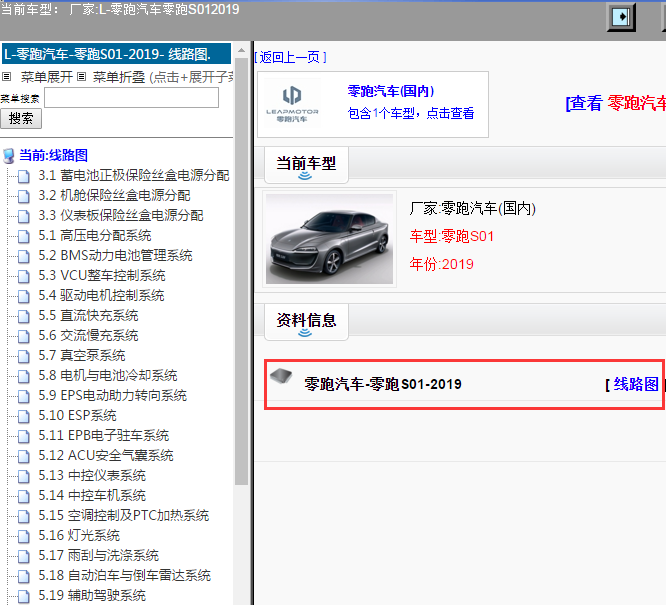Open the 线路图 link for 零跑S01-2019
666x605 pixels.
click(635, 384)
